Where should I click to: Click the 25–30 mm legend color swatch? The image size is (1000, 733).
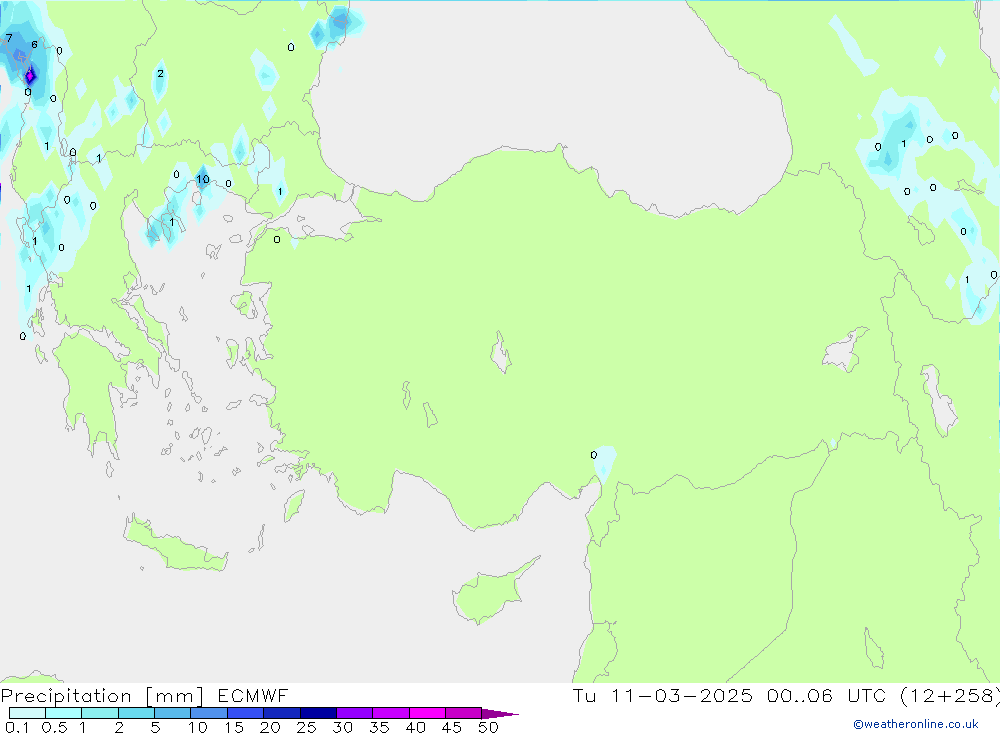point(318,713)
